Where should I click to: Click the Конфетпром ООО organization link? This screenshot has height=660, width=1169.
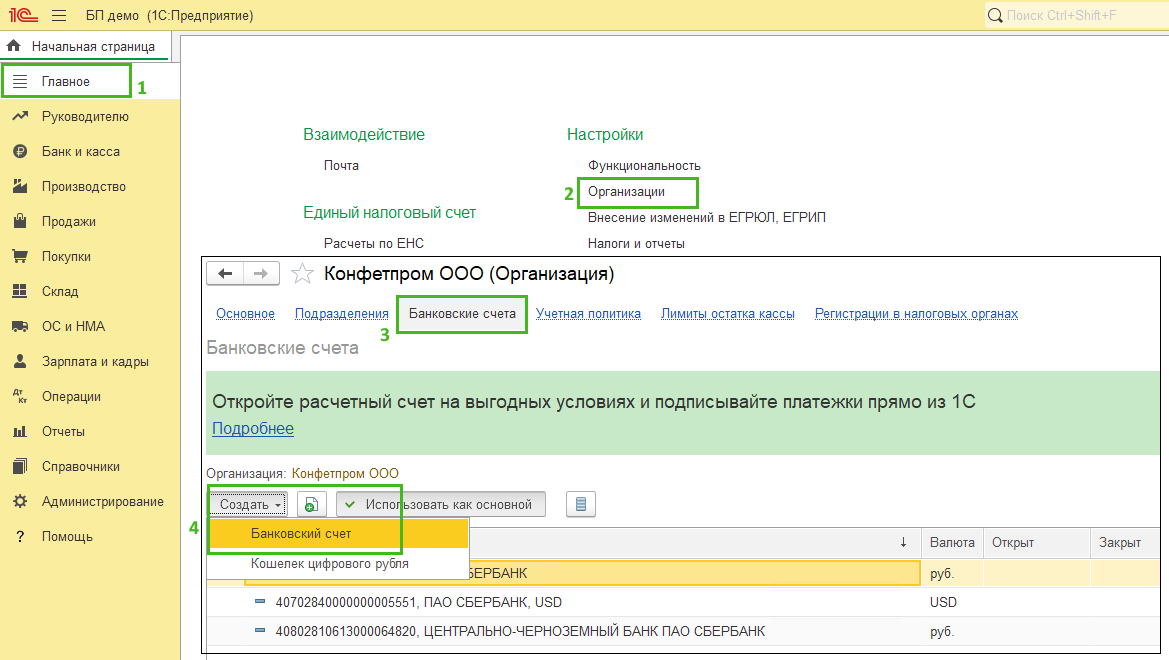point(345,474)
